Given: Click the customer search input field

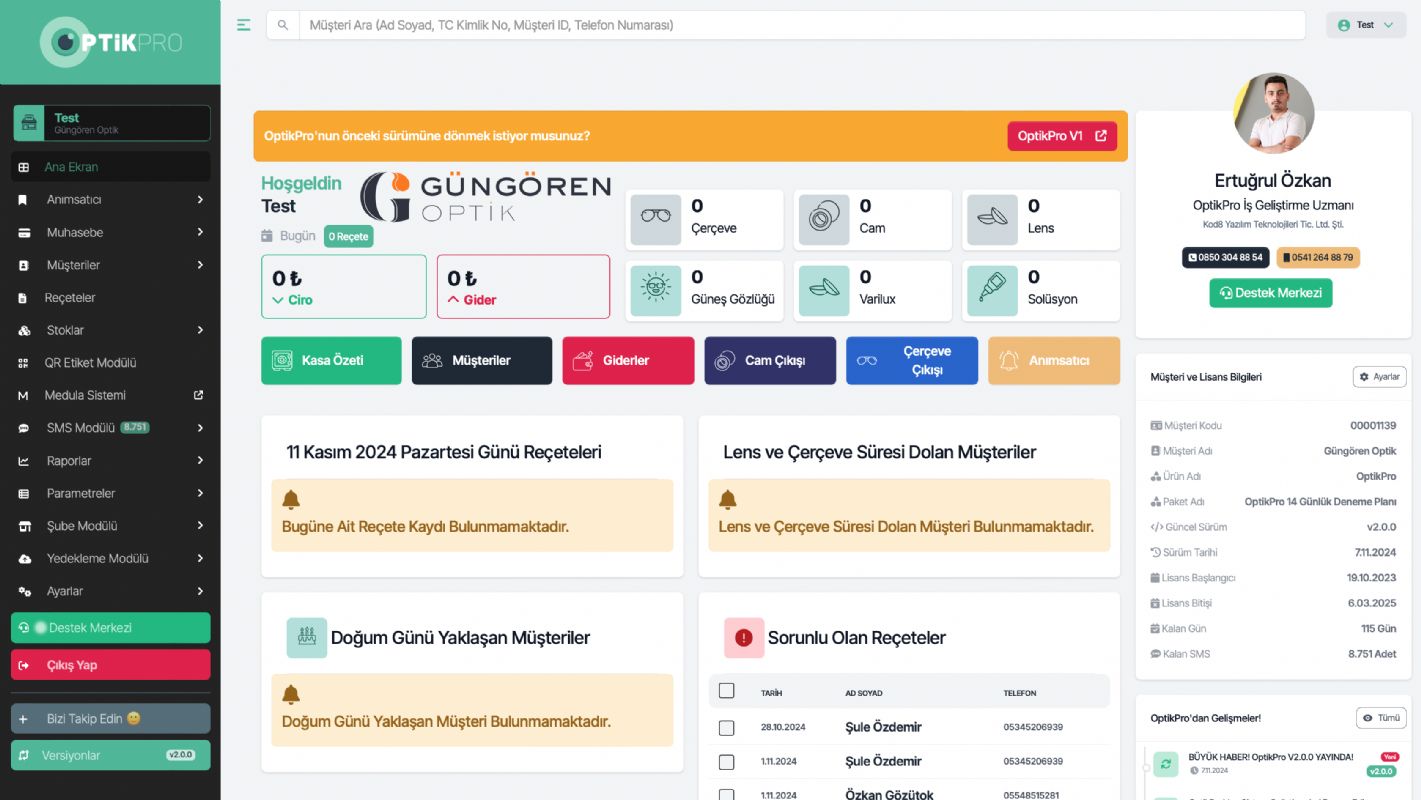Looking at the screenshot, I should tap(802, 25).
